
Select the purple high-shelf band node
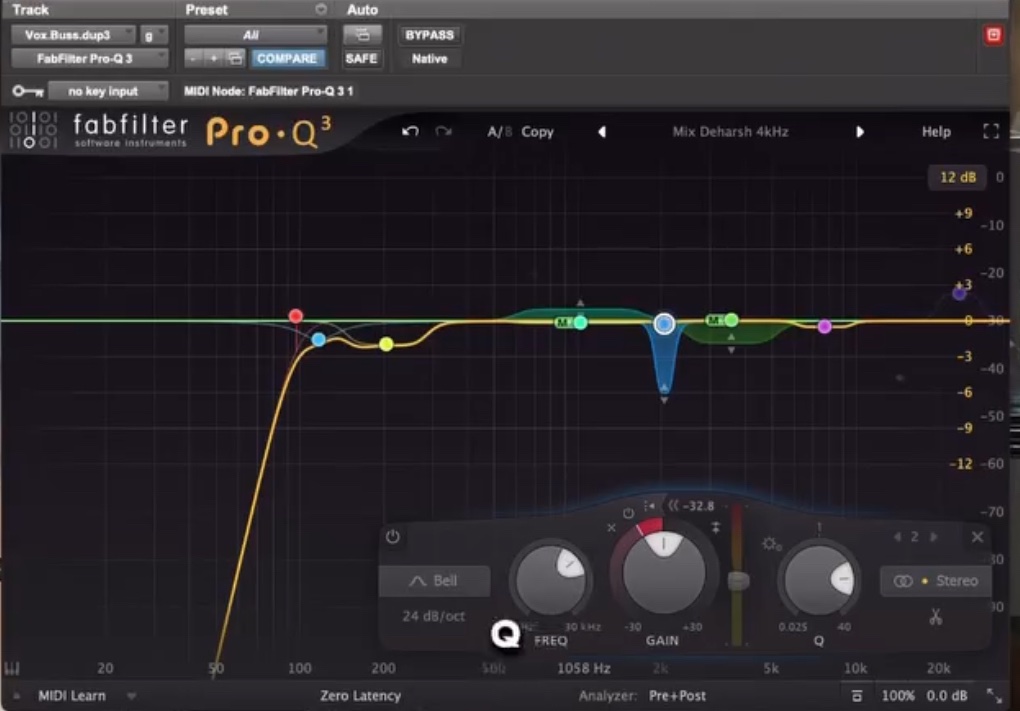[960, 293]
